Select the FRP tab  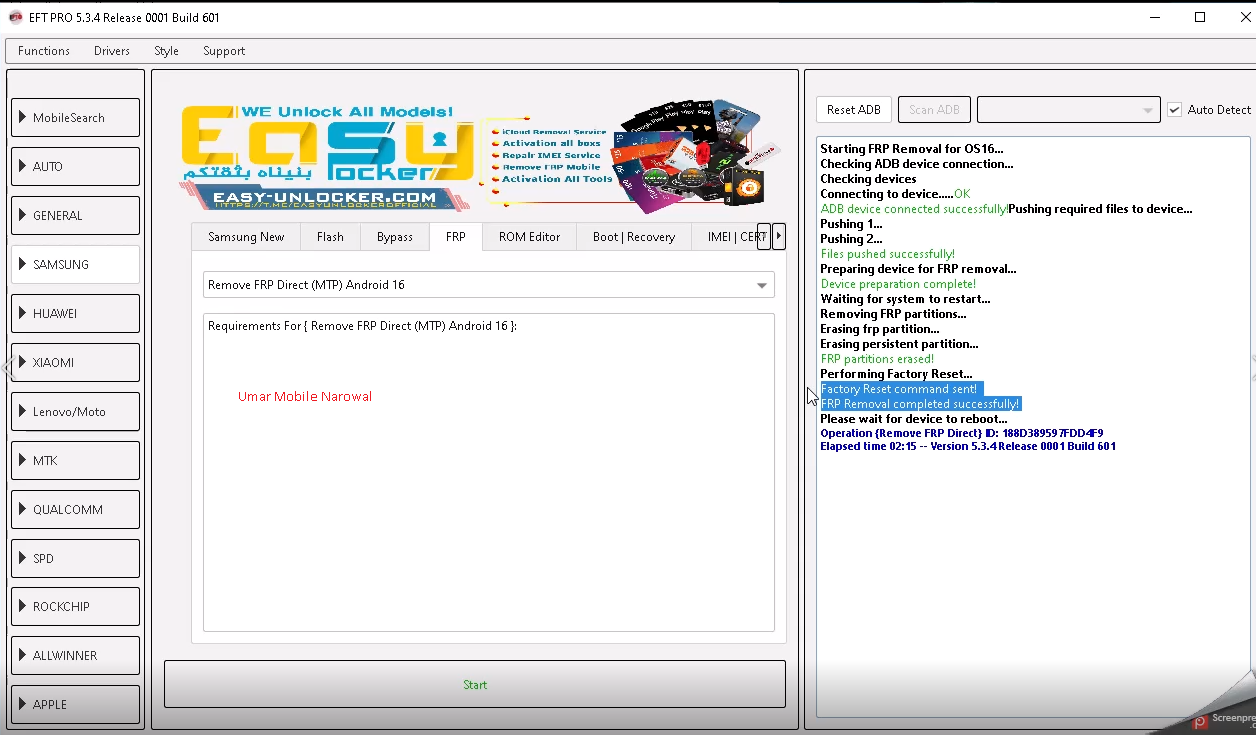point(455,237)
